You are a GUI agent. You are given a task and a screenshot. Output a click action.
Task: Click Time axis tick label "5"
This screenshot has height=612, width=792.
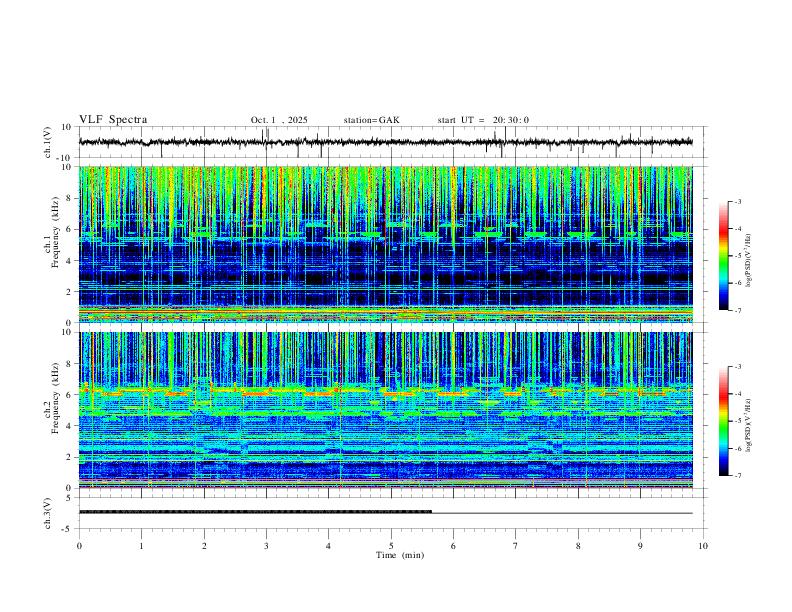click(391, 546)
